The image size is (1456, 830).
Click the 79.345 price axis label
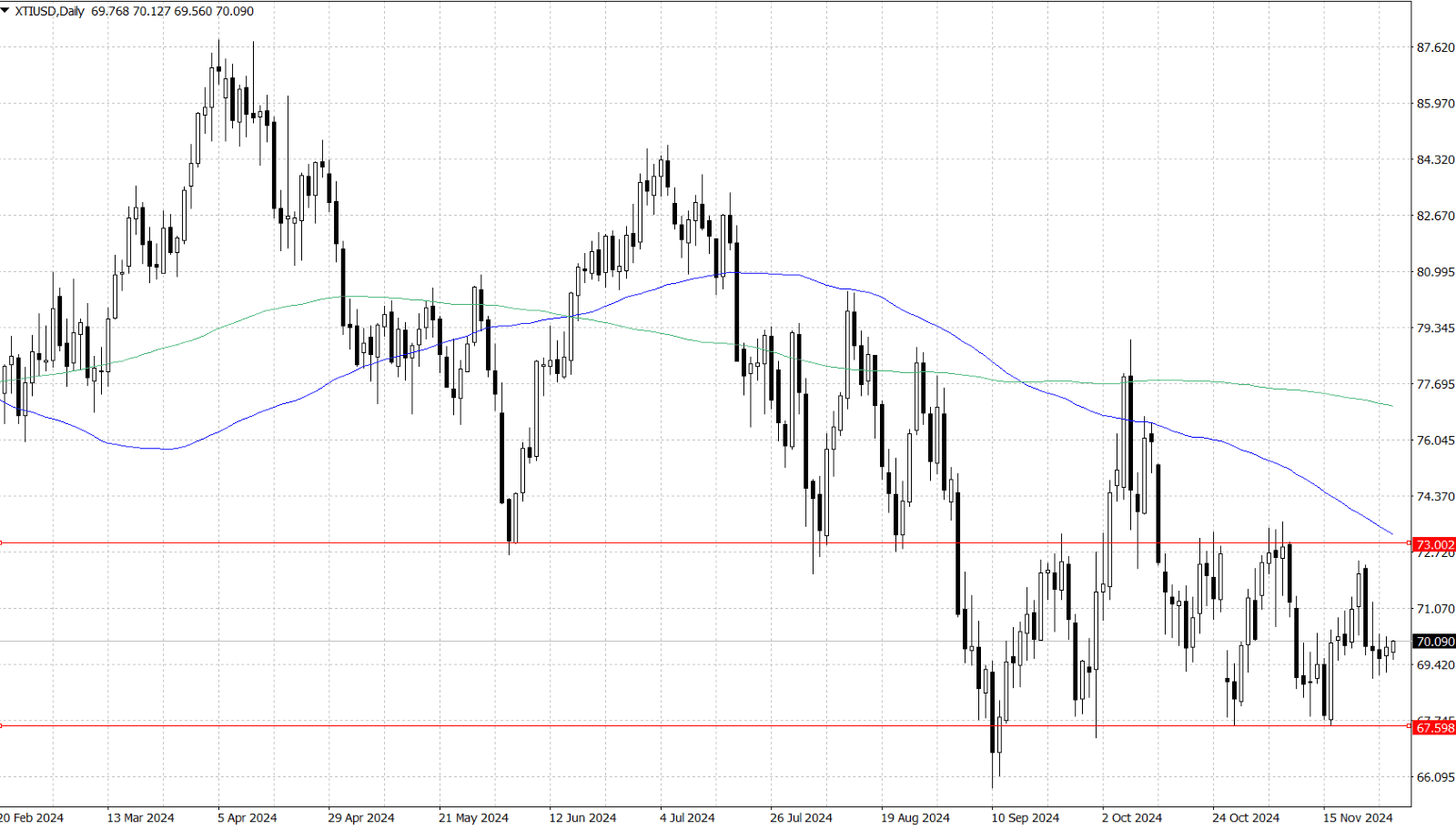click(1436, 328)
